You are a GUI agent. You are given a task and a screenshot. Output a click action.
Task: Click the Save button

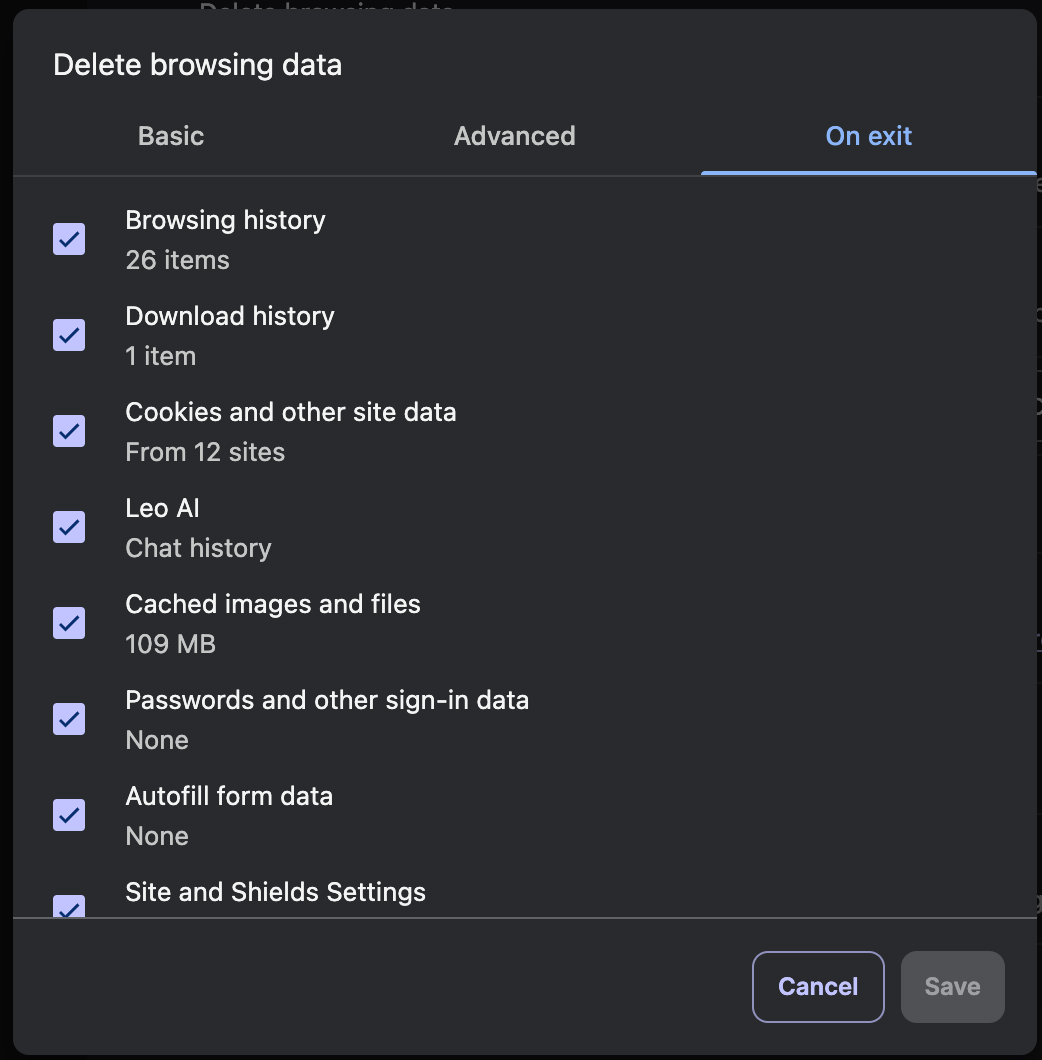(x=953, y=987)
